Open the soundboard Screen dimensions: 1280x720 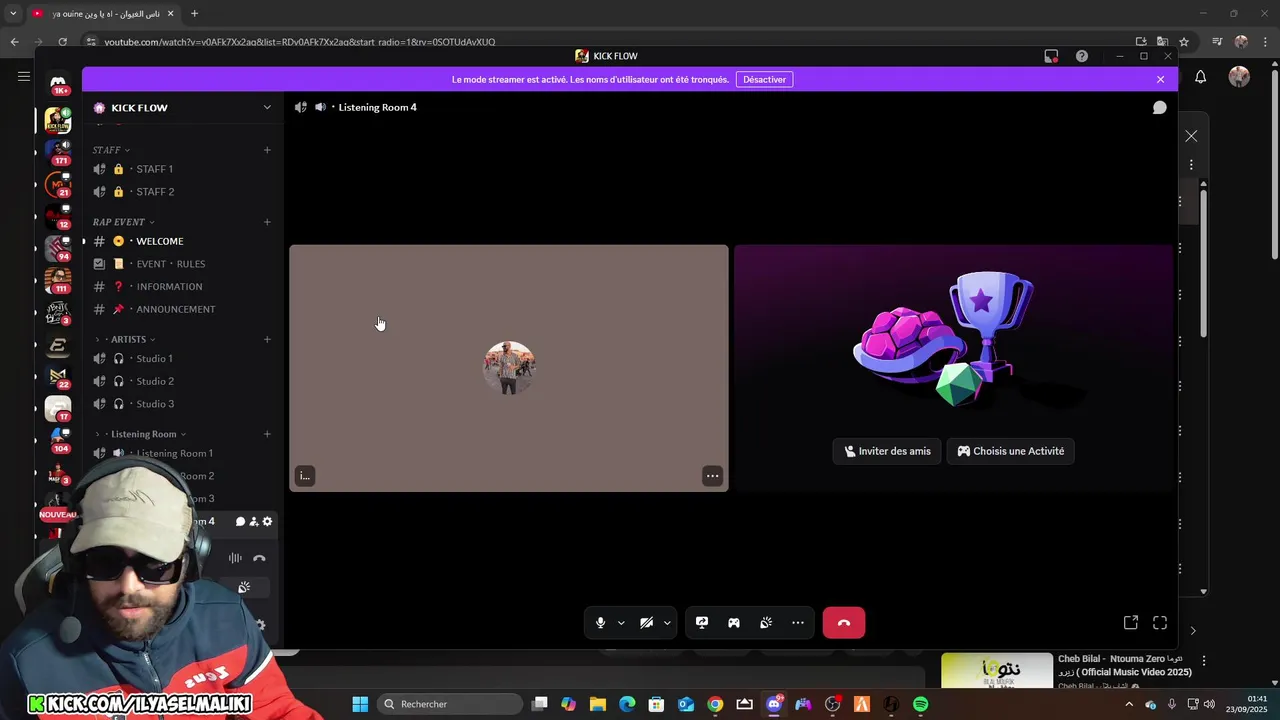click(766, 622)
